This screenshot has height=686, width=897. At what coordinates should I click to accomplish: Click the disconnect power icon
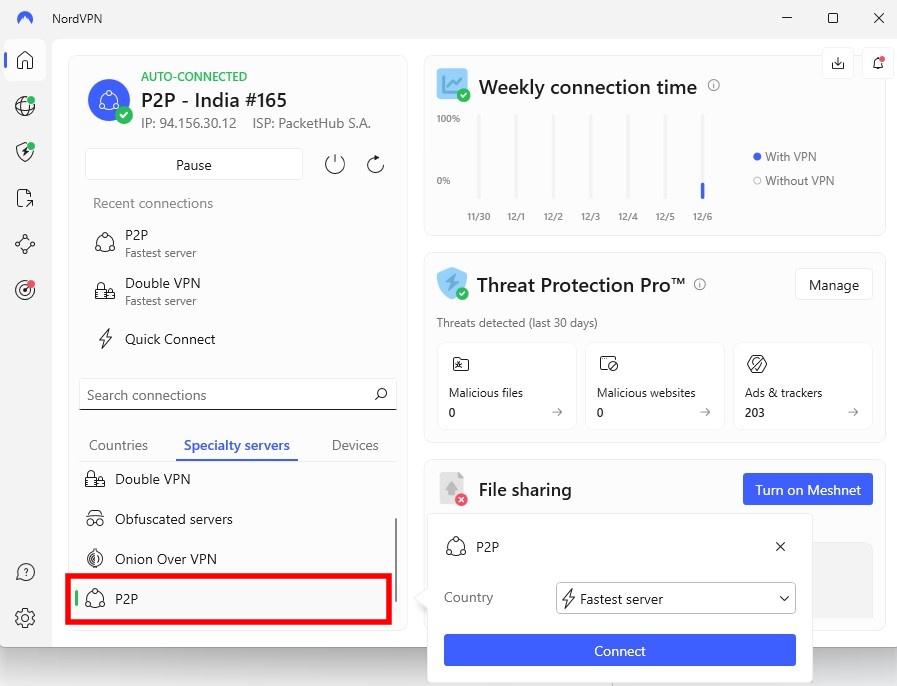pos(335,165)
